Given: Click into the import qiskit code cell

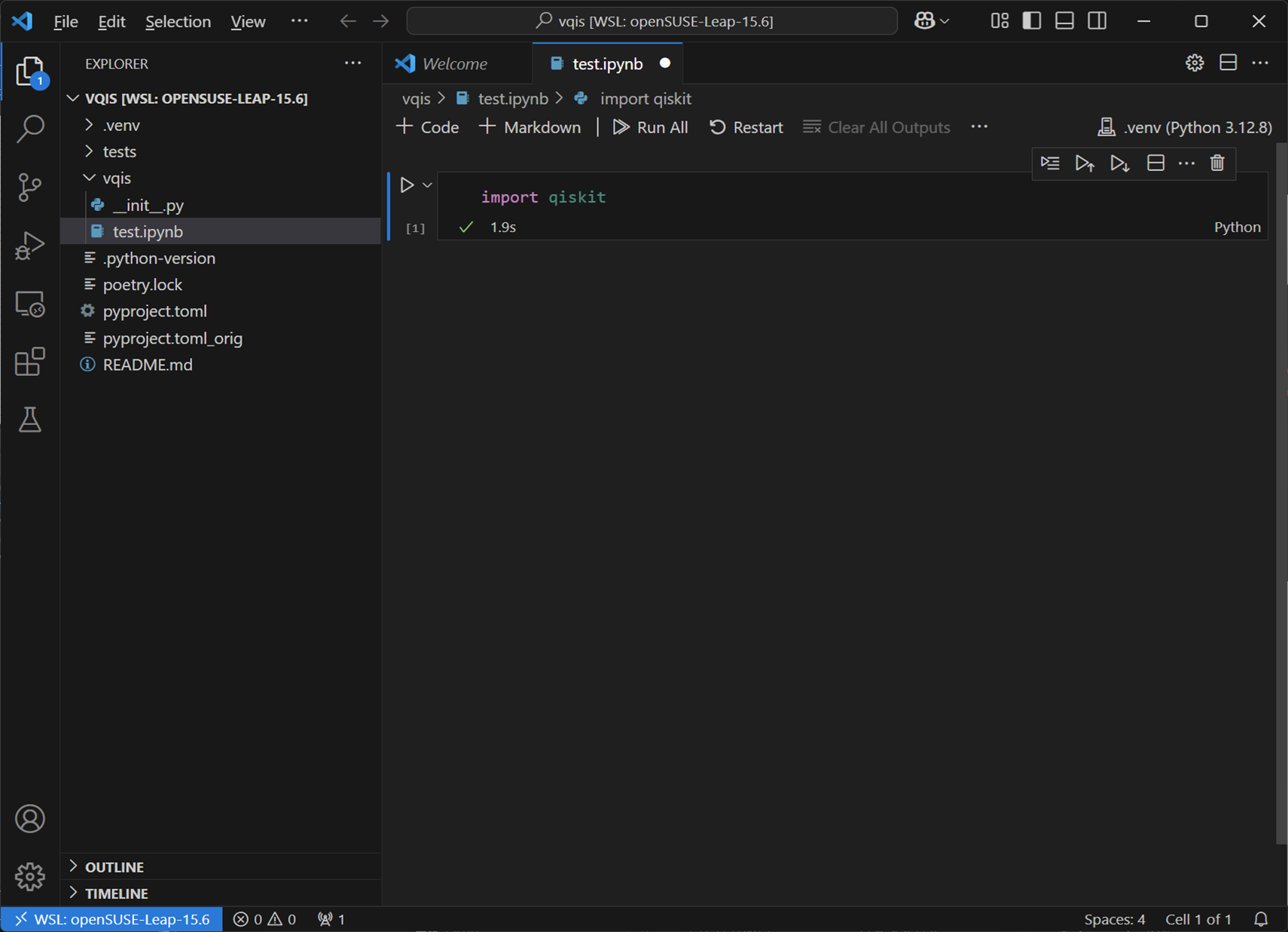Looking at the screenshot, I should pyautogui.click(x=852, y=197).
